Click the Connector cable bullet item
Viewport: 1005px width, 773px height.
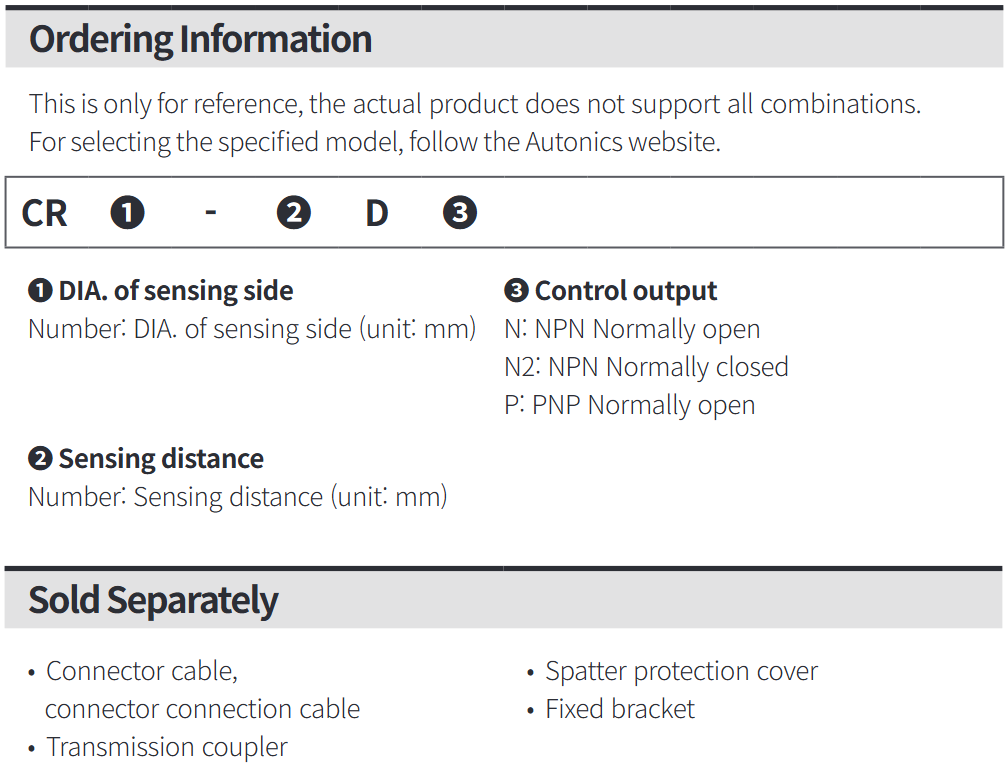click(203, 690)
